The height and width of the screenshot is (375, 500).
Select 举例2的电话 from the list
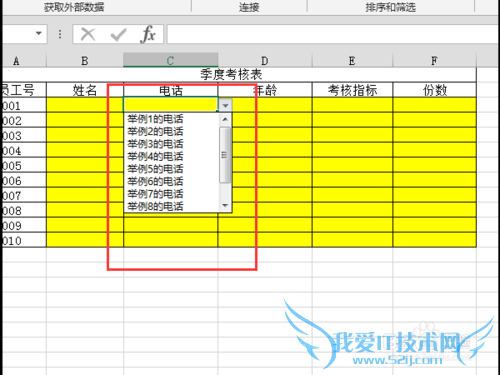tap(155, 131)
